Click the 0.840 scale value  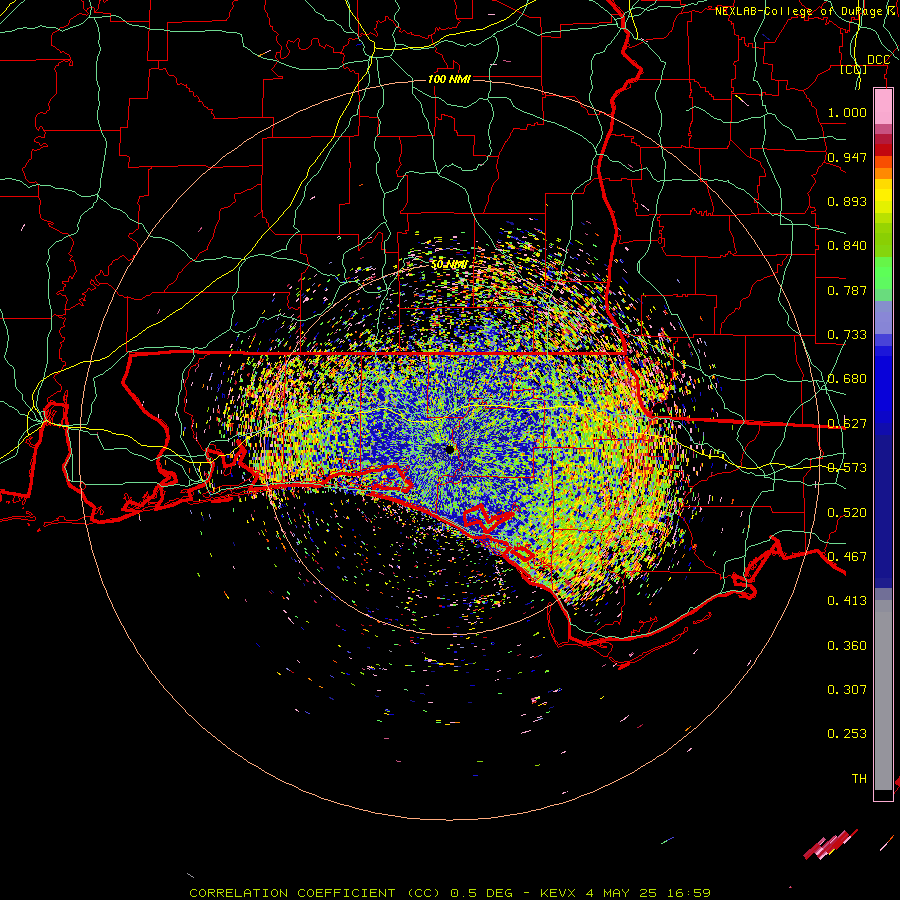[x=847, y=246]
